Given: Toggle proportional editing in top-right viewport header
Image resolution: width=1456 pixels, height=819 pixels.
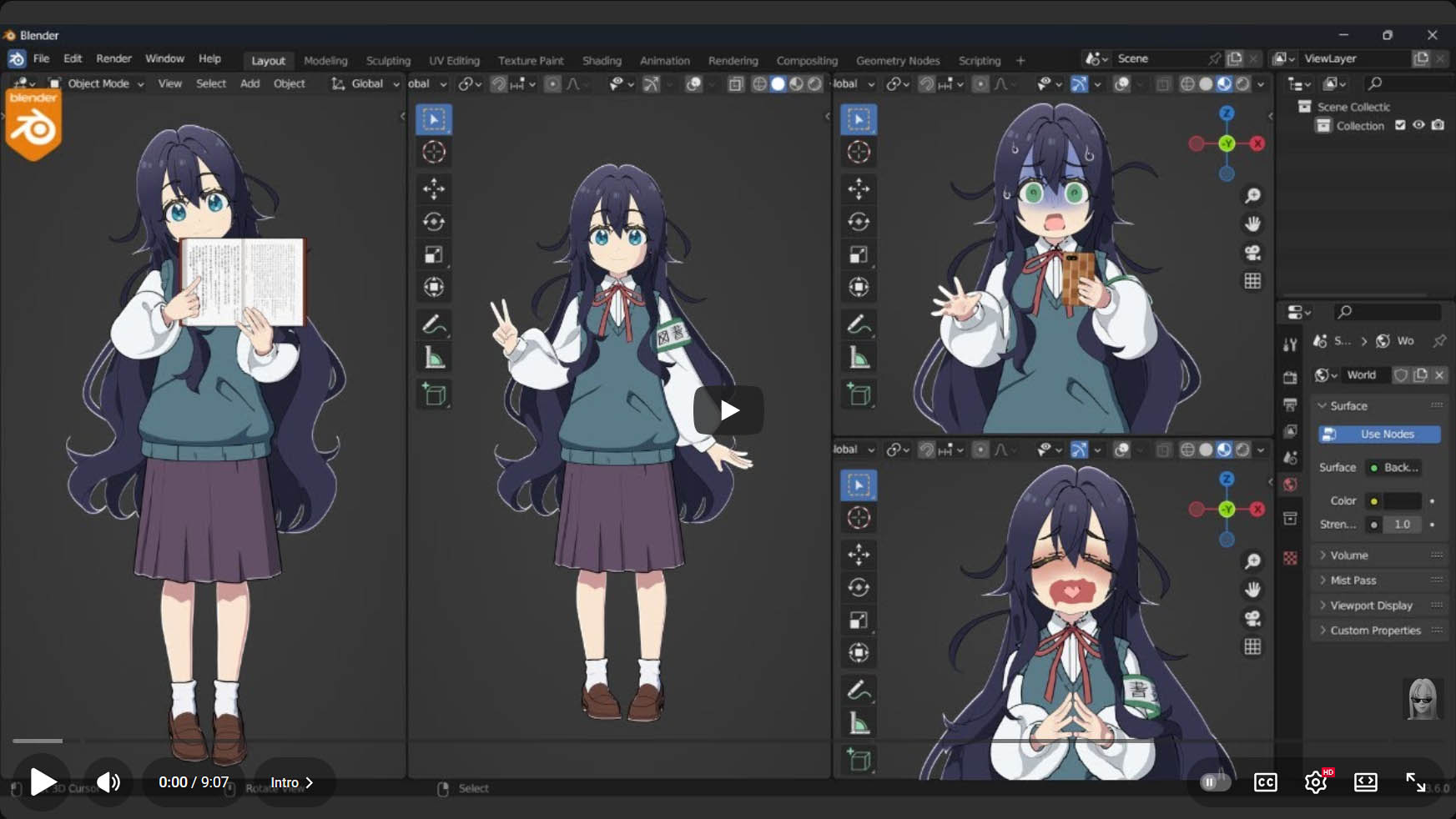Looking at the screenshot, I should pos(980,84).
